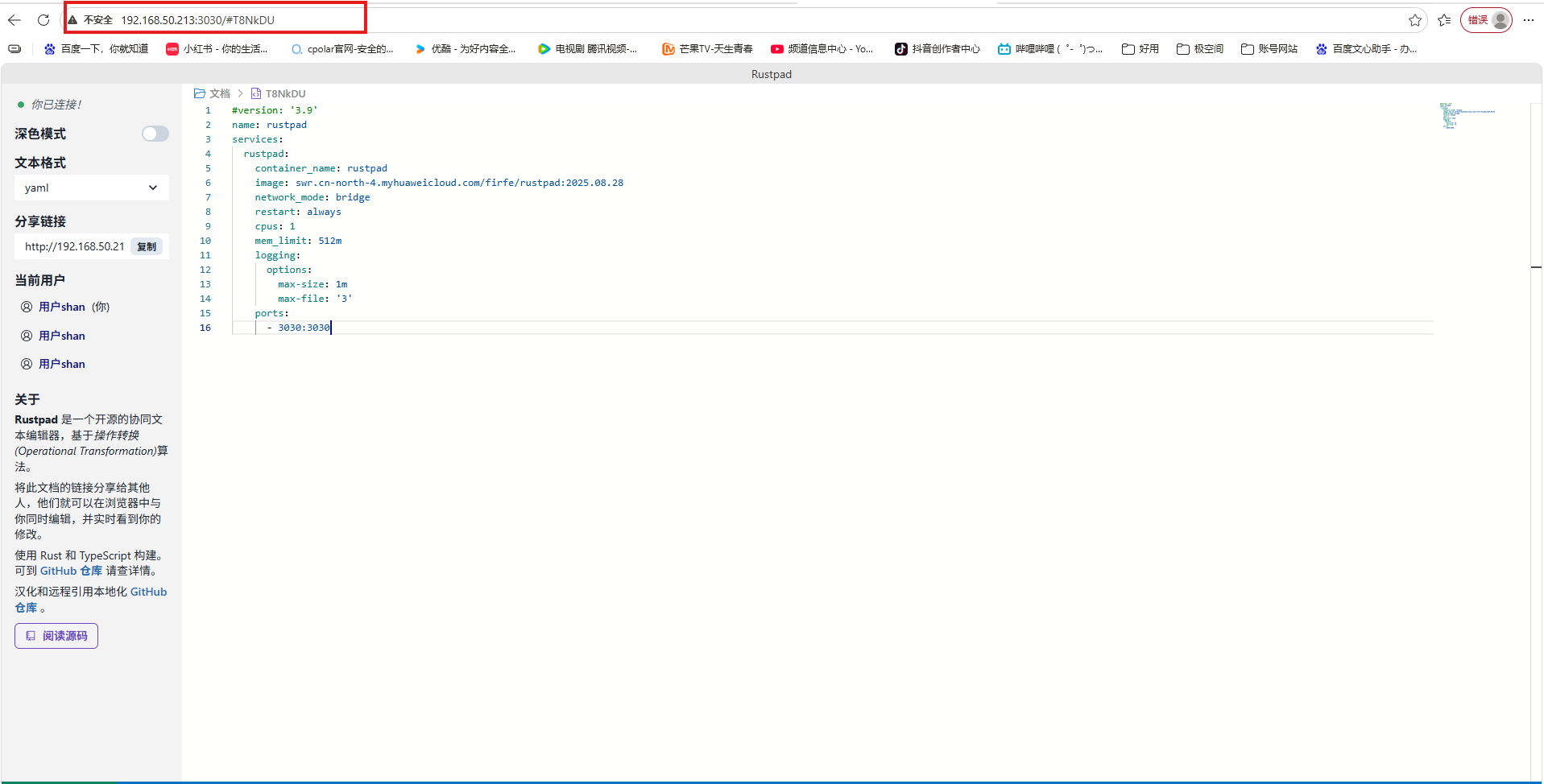Reload the page with refresh icon
The image size is (1544, 784).
pyautogui.click(x=43, y=20)
